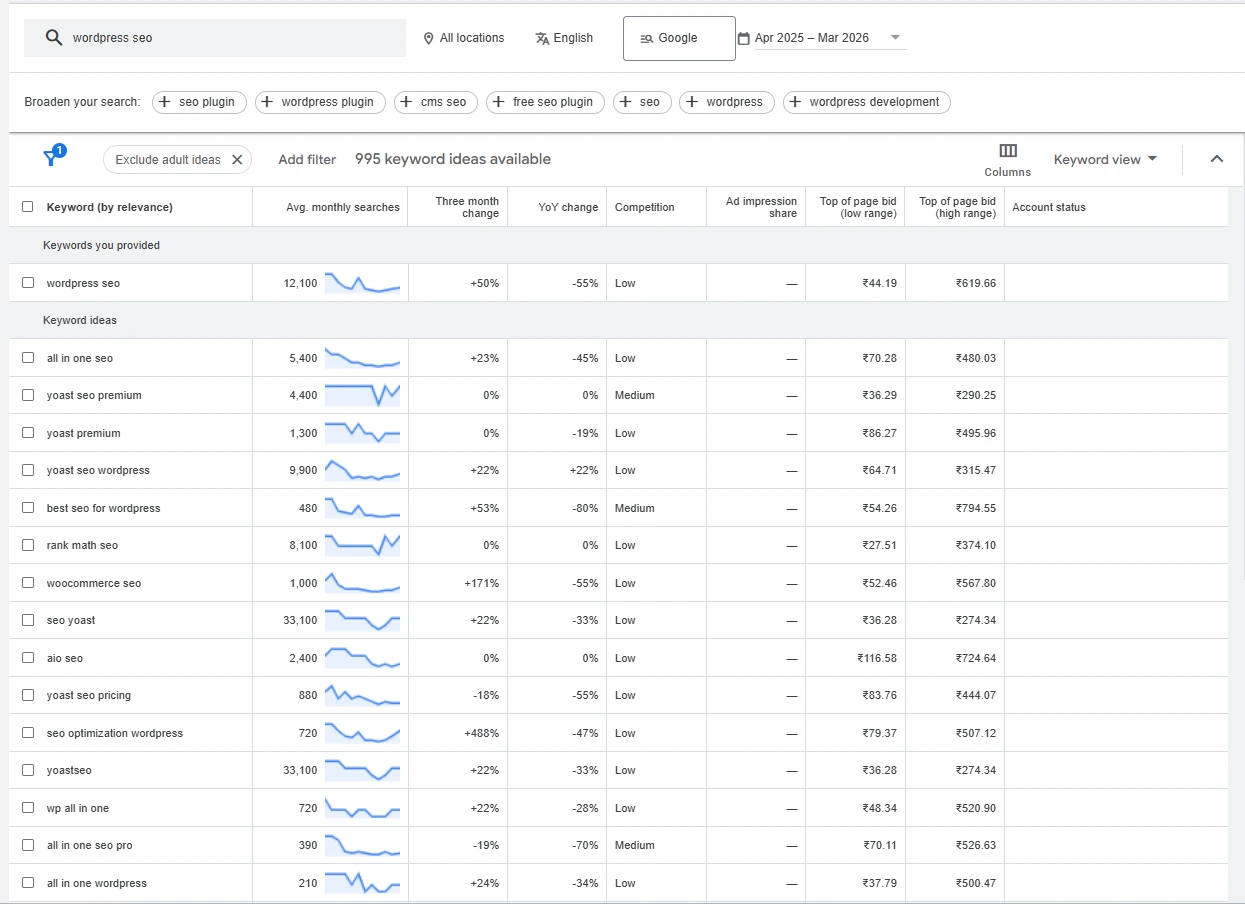The width and height of the screenshot is (1245, 904).
Task: Open the date range dropdown arrow
Action: pos(895,38)
